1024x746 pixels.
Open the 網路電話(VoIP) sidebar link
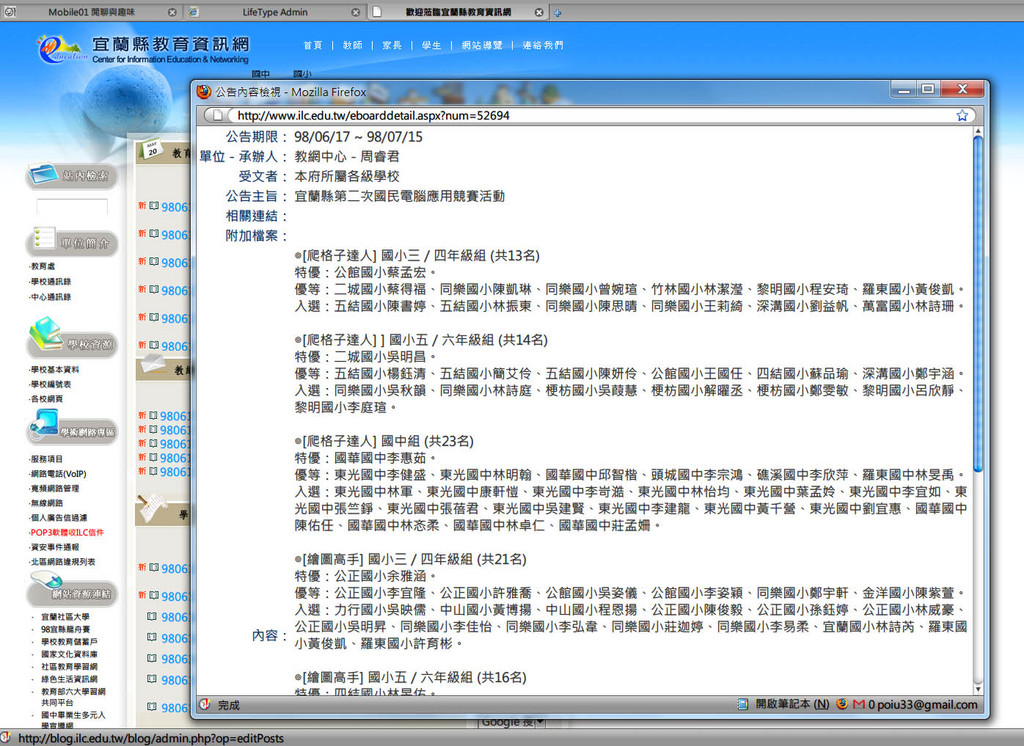(x=58, y=474)
